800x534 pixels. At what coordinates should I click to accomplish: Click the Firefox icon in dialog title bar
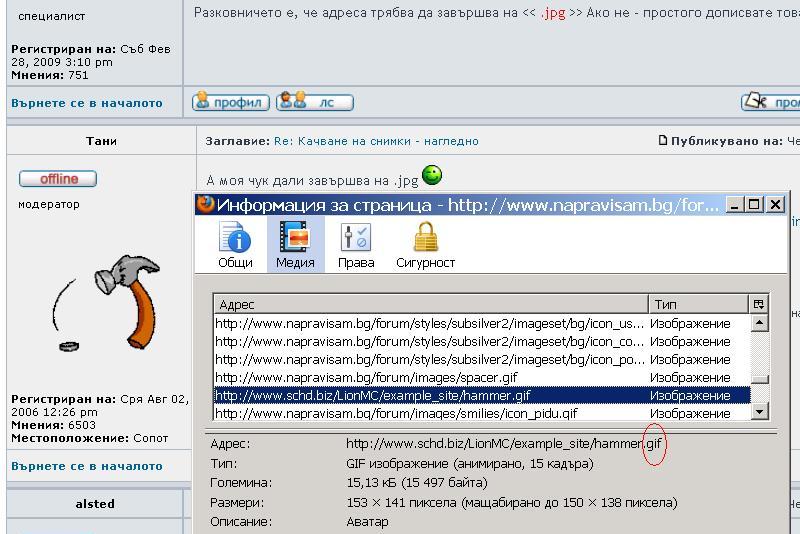click(205, 205)
